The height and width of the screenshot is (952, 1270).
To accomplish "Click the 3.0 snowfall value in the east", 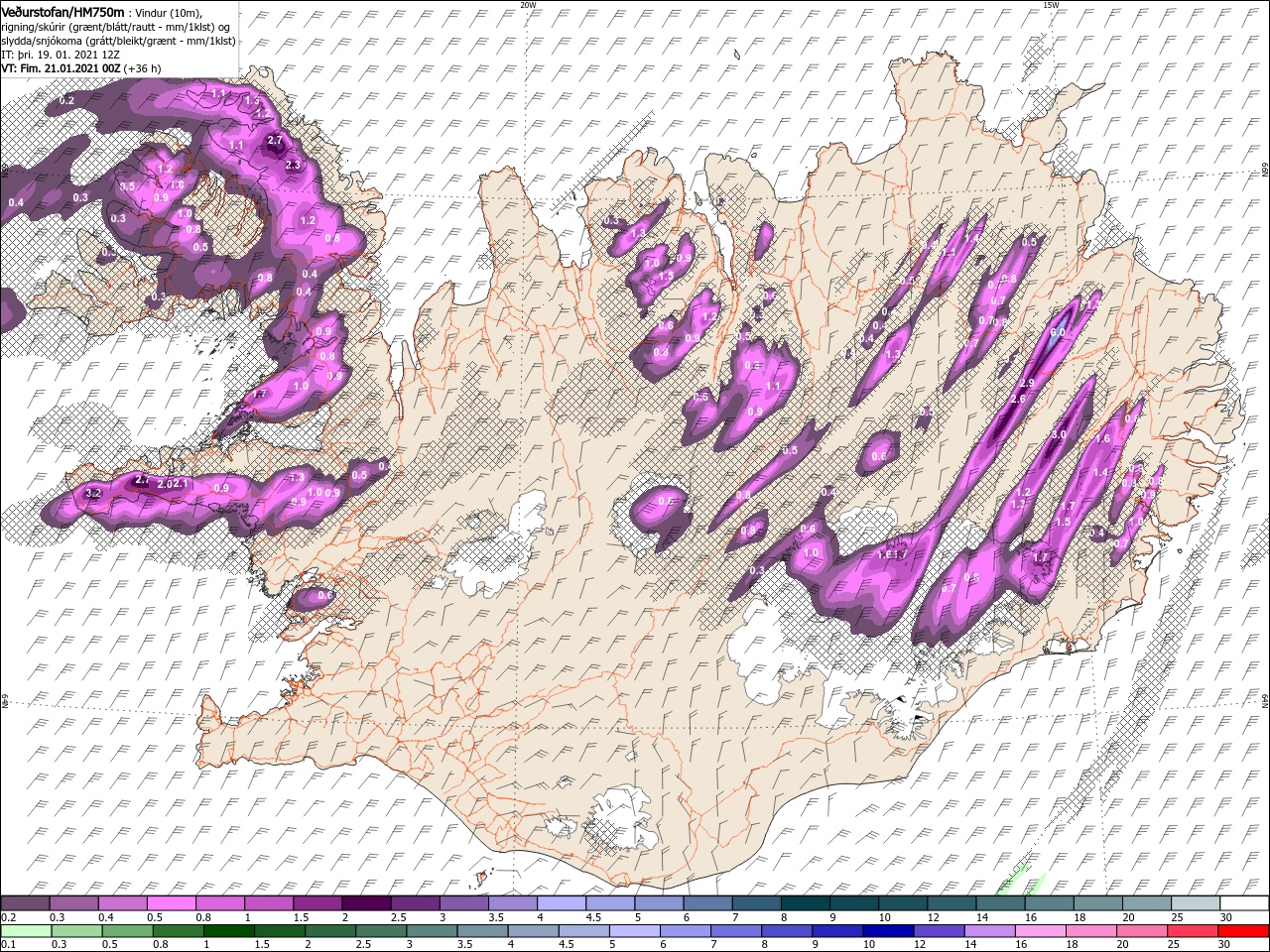I will pos(1058,434).
